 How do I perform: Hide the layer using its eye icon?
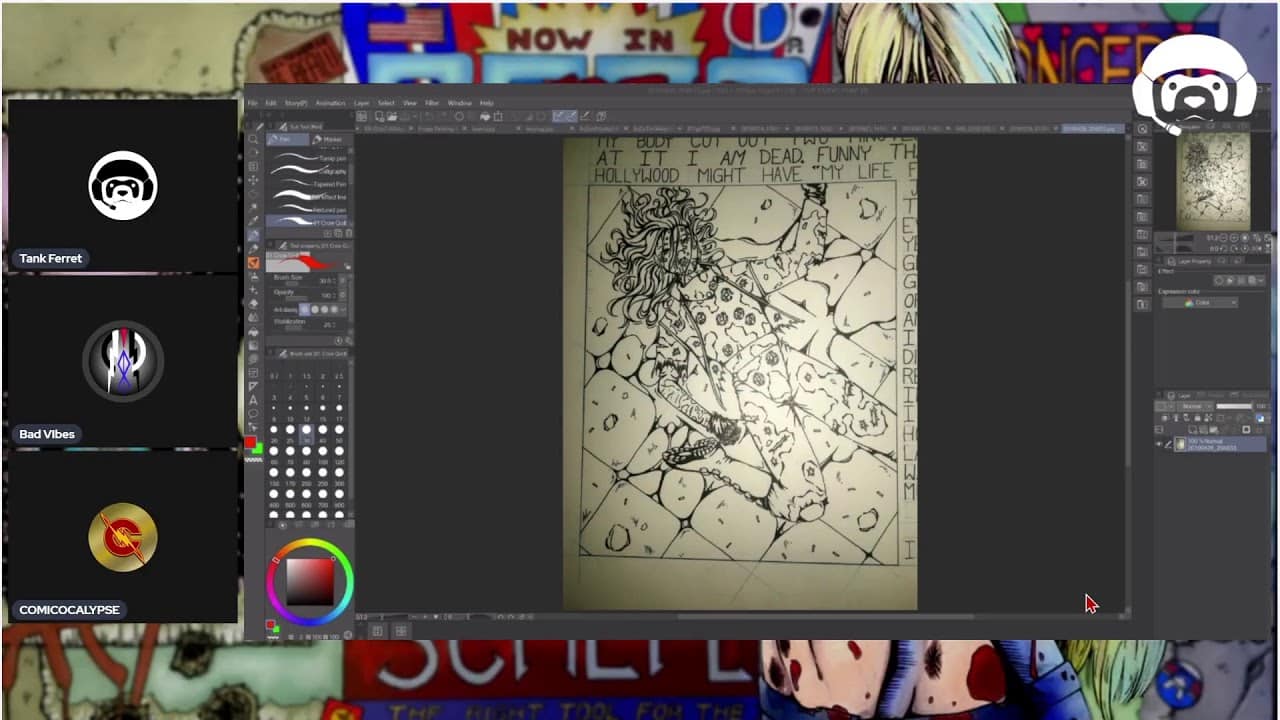(1159, 444)
